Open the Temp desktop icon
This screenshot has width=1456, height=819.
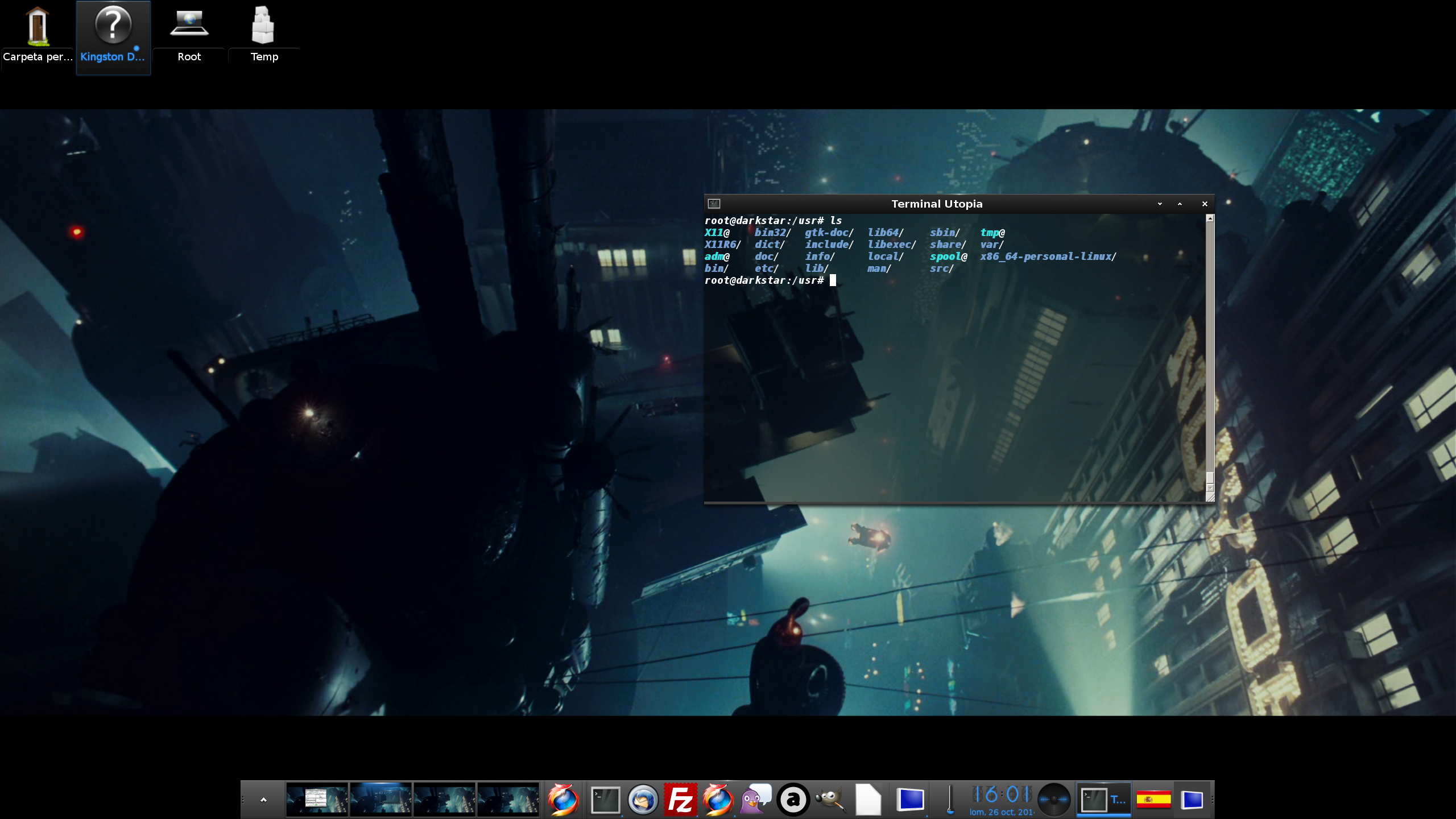click(x=264, y=35)
